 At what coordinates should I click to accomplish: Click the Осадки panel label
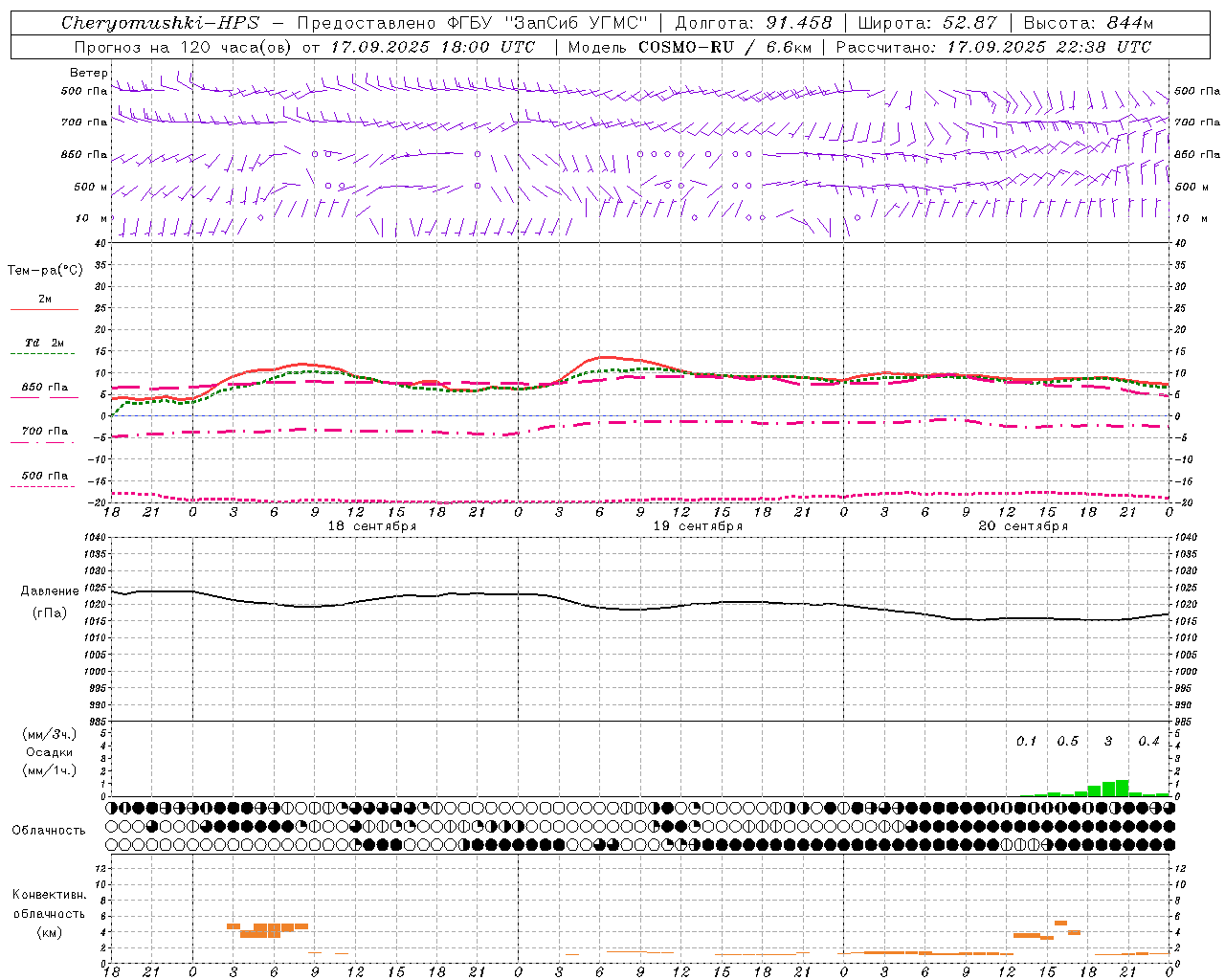click(50, 752)
